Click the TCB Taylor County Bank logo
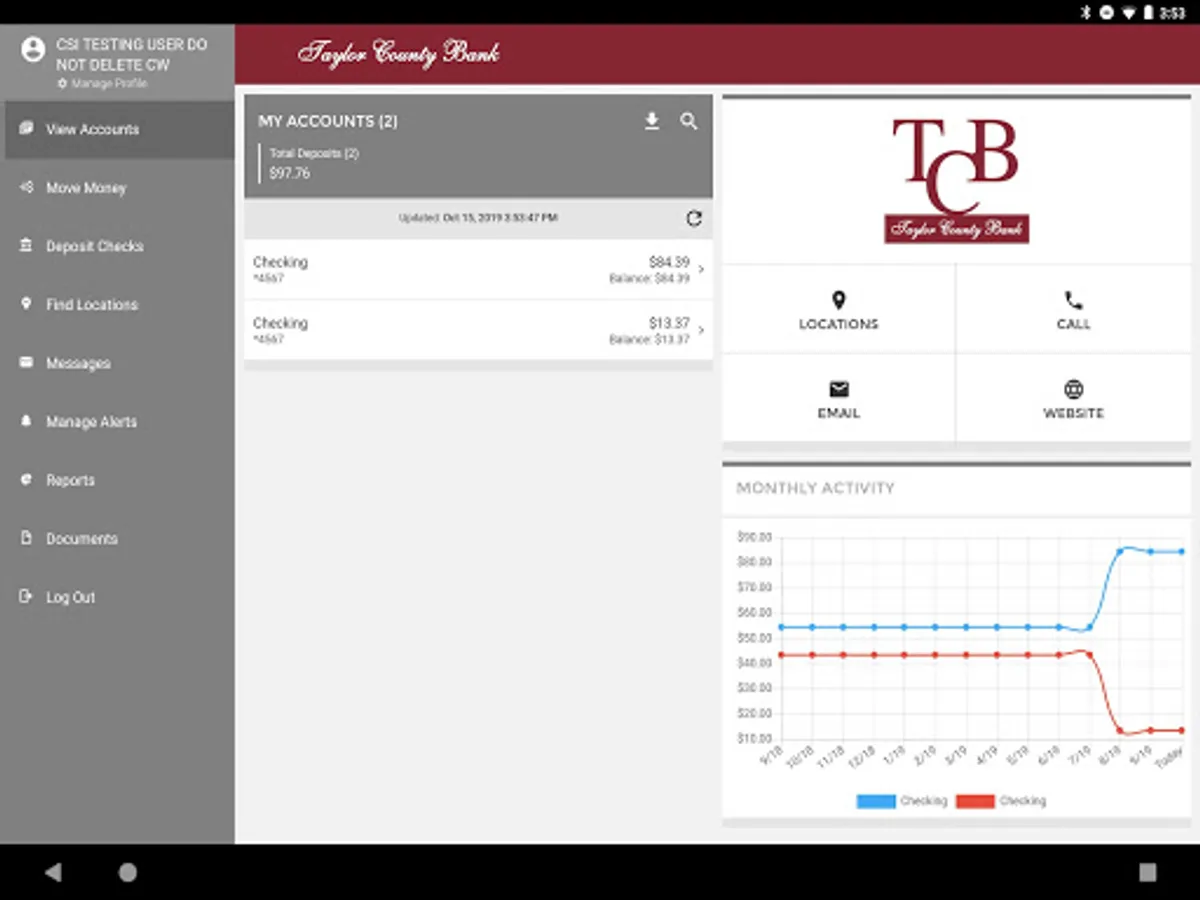 [x=957, y=180]
